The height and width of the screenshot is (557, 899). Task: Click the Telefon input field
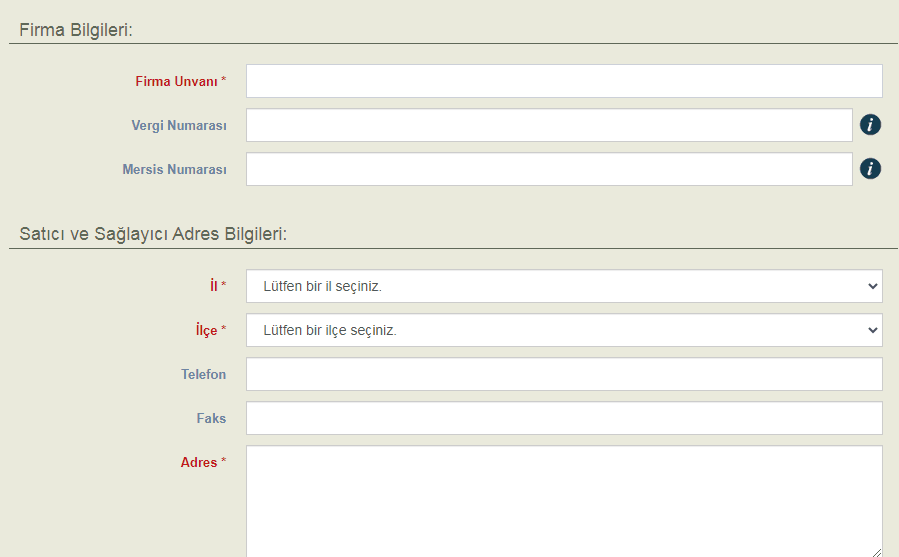click(564, 374)
